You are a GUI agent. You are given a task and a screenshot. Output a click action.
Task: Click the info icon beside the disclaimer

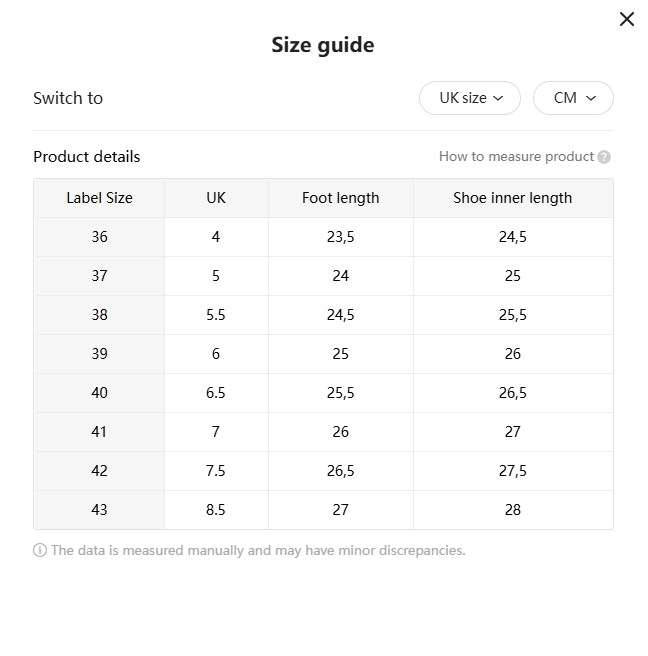pos(40,550)
